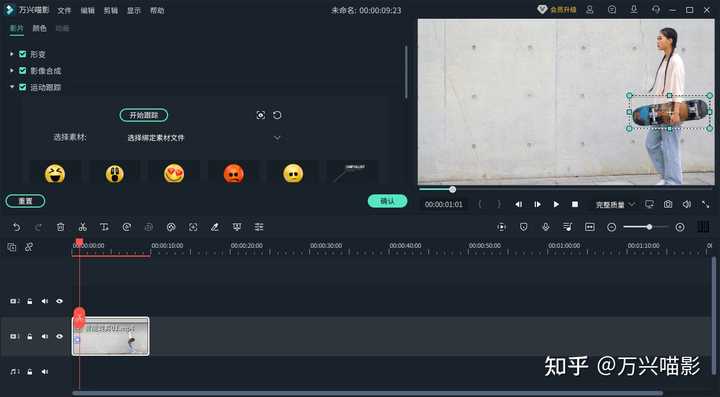Image resolution: width=720 pixels, height=397 pixels.
Task: Switch to the 颜色 tab
Action: click(39, 28)
